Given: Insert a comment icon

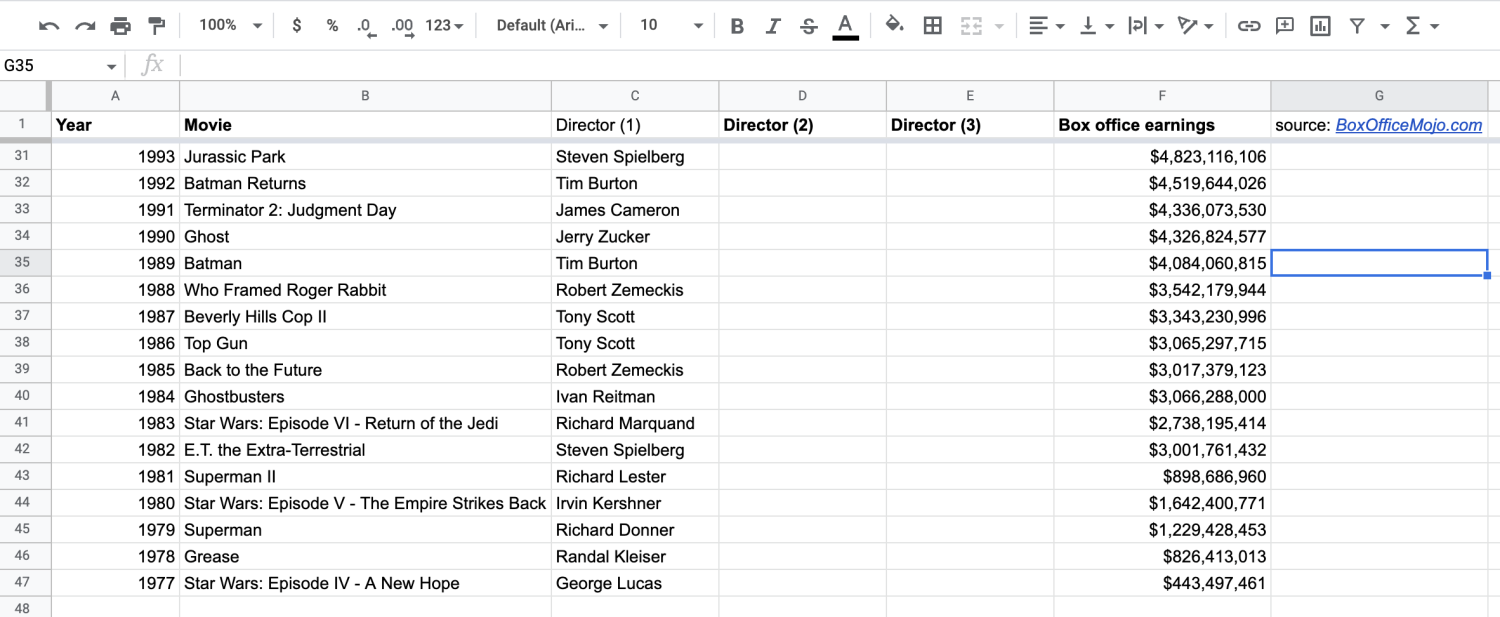Looking at the screenshot, I should pos(1285,26).
